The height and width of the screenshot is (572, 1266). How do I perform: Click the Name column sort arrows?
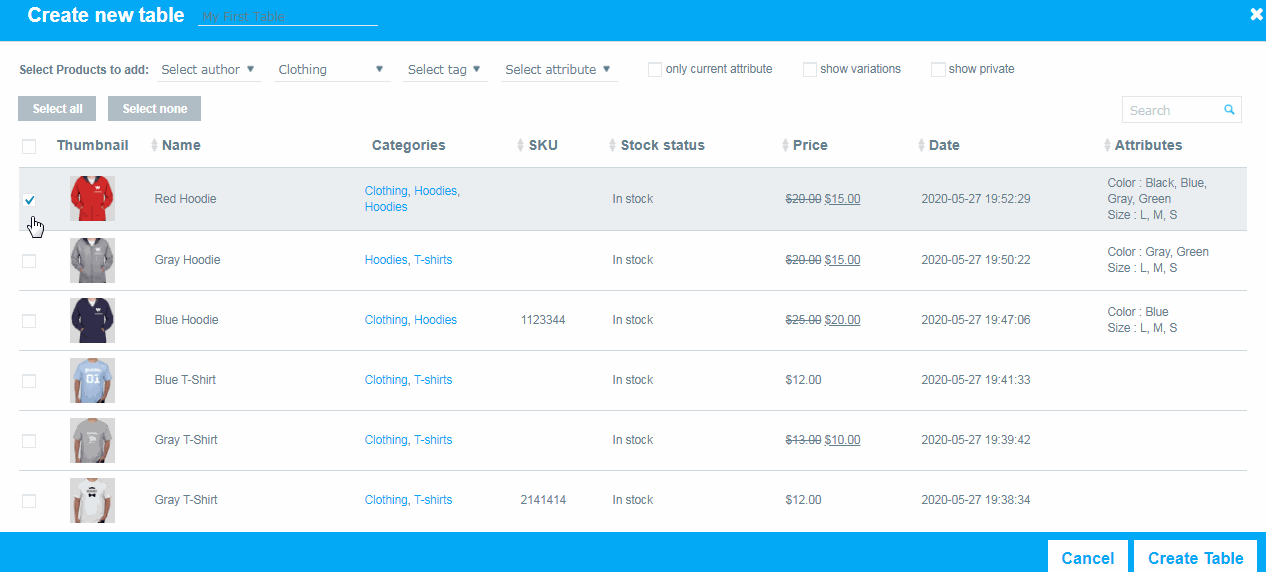tap(154, 146)
